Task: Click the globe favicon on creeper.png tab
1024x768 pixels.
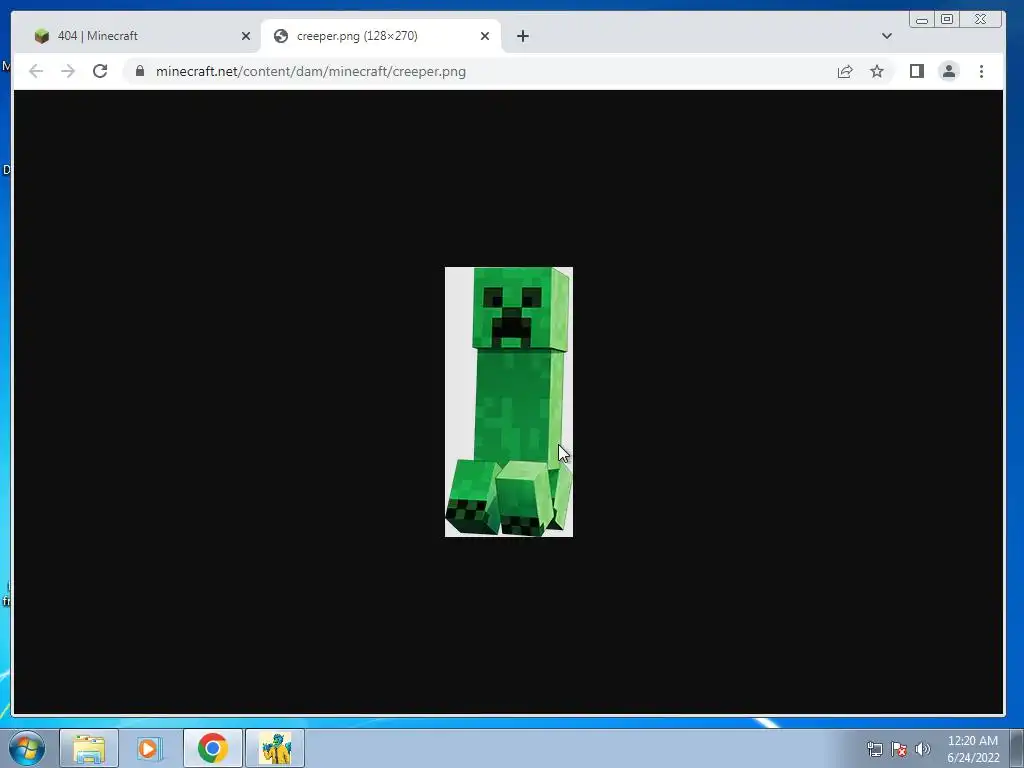Action: click(281, 36)
